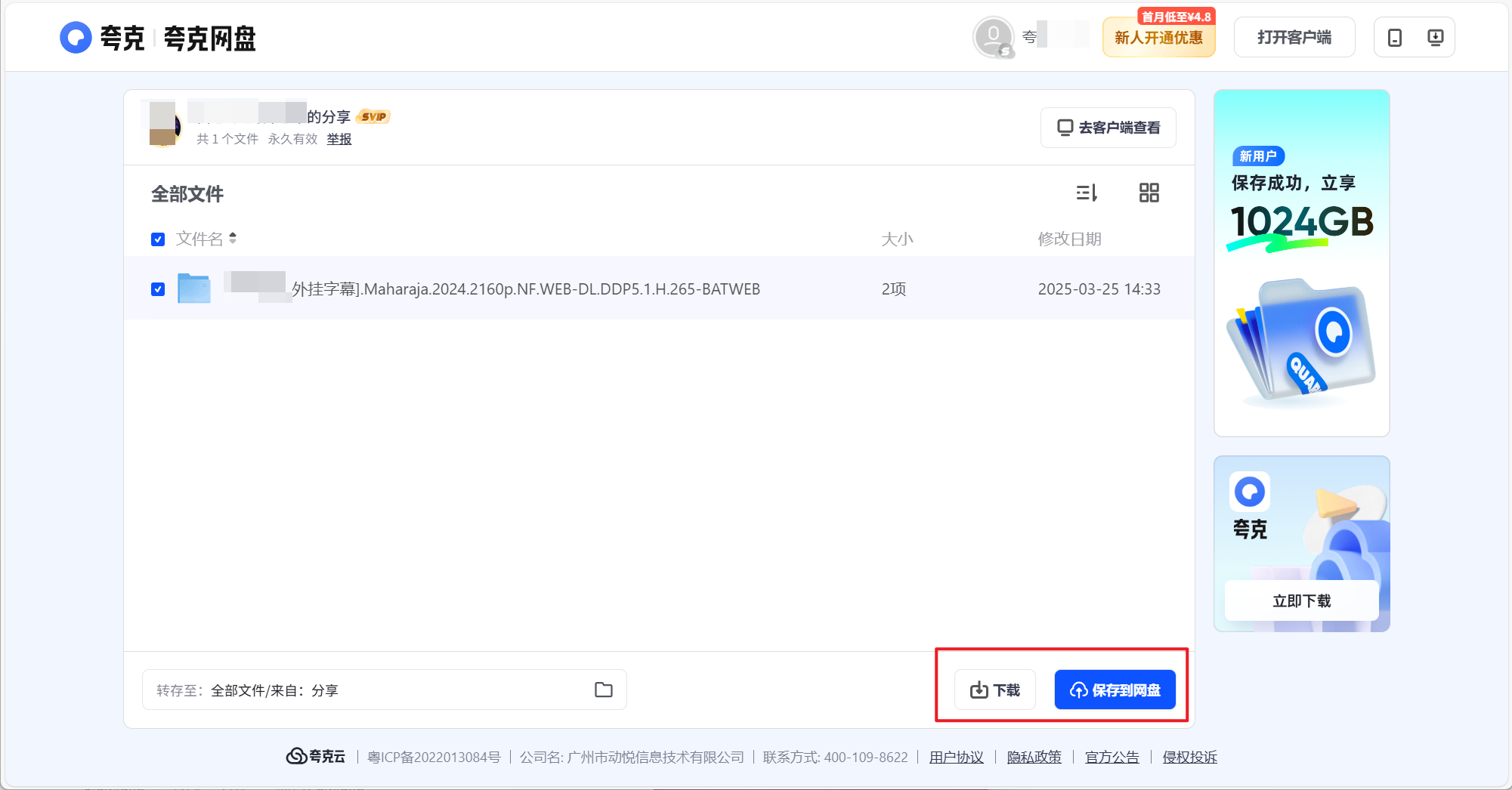This screenshot has height=790, width=1512.
Task: Click the sharer's avatar thumbnail
Action: [164, 124]
